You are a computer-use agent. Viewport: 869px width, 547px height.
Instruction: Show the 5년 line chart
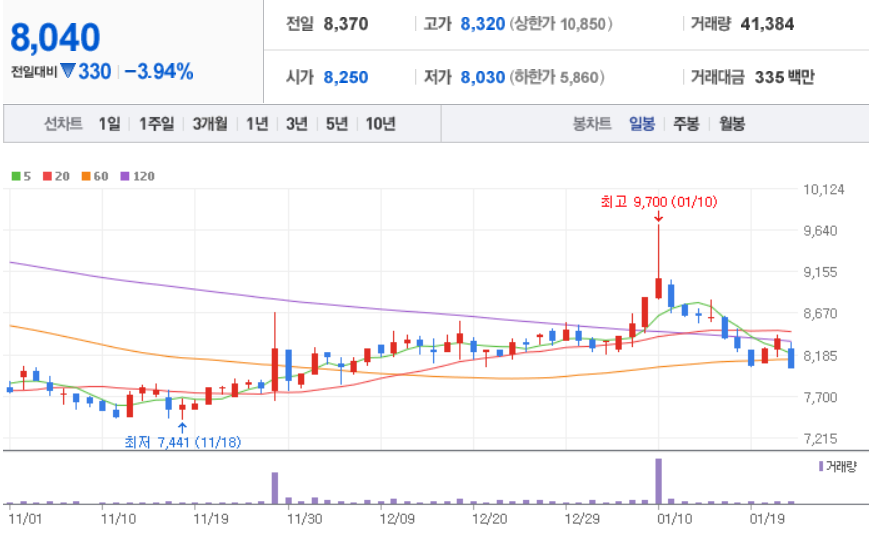click(x=336, y=124)
